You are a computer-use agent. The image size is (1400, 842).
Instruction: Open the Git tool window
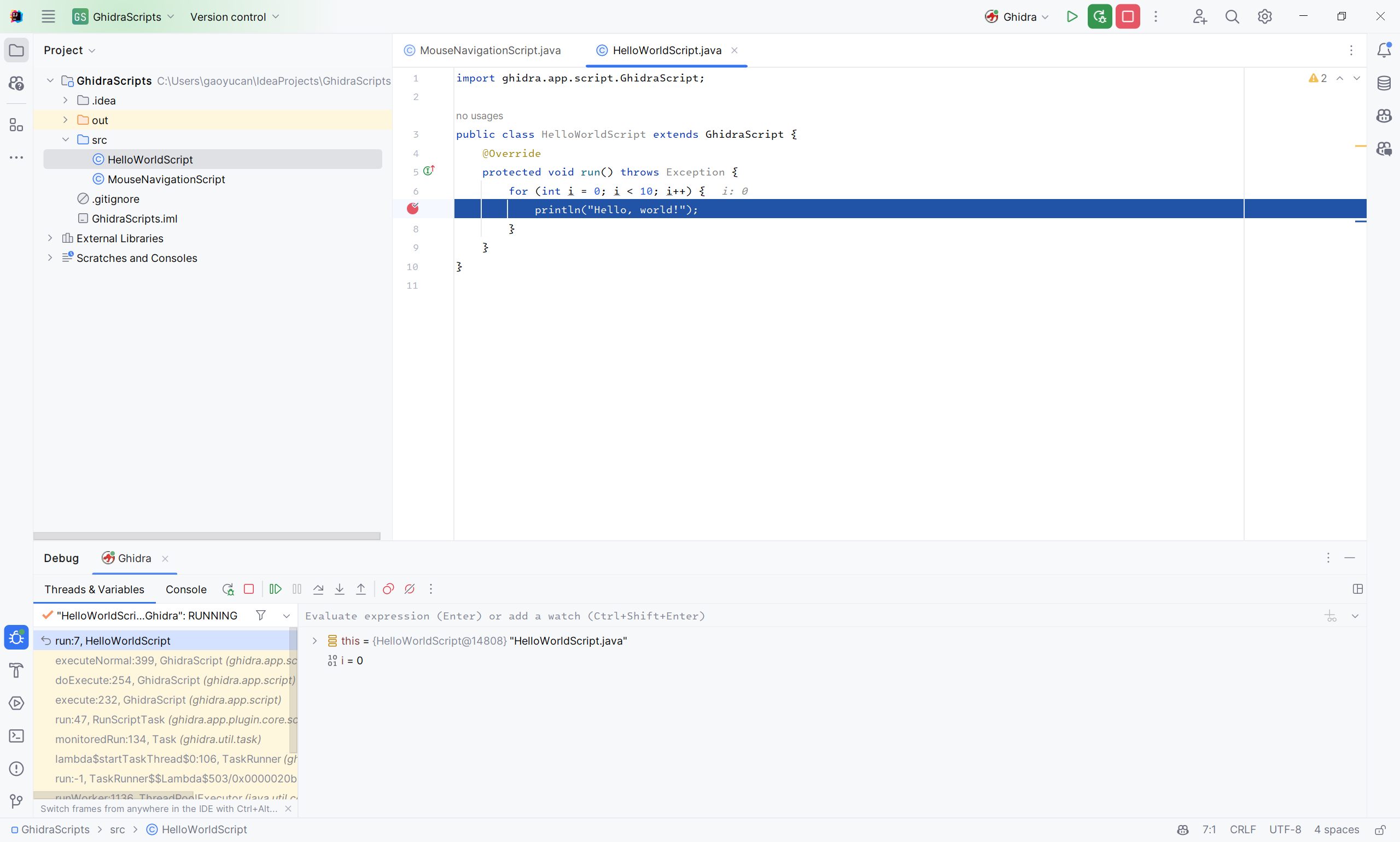(16, 801)
